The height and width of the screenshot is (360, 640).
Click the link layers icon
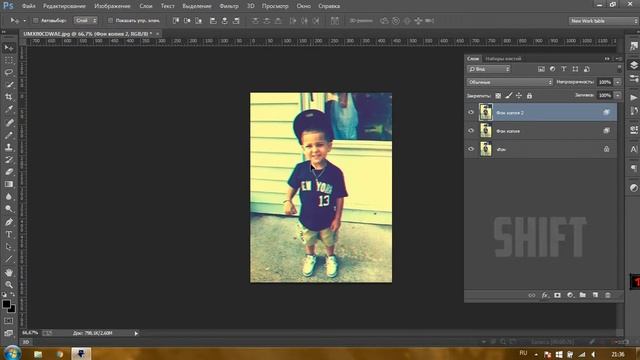531,295
